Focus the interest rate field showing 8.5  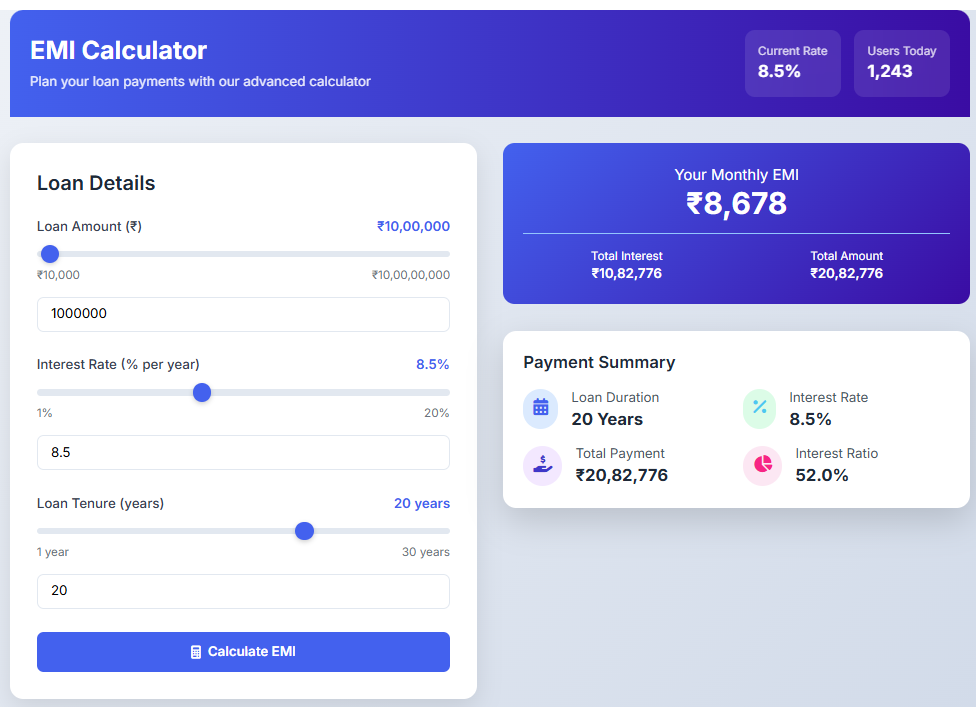243,452
